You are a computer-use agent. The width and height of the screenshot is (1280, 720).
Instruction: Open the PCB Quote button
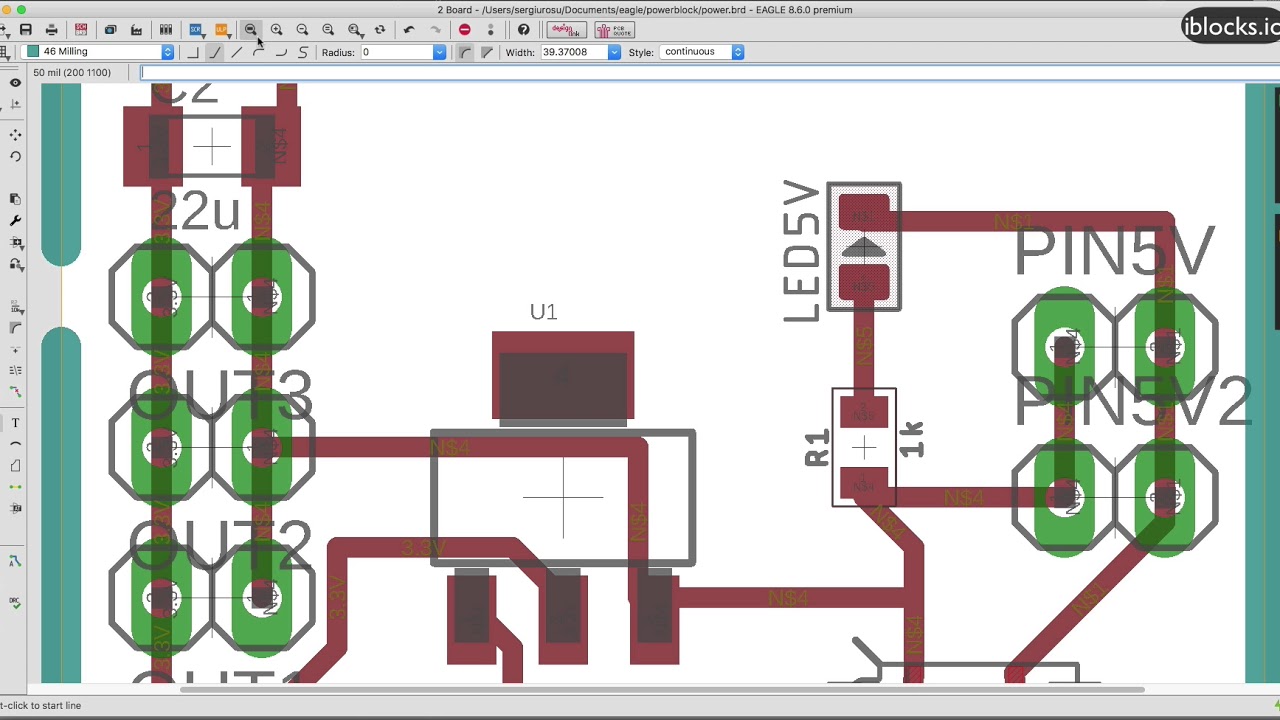pos(614,30)
